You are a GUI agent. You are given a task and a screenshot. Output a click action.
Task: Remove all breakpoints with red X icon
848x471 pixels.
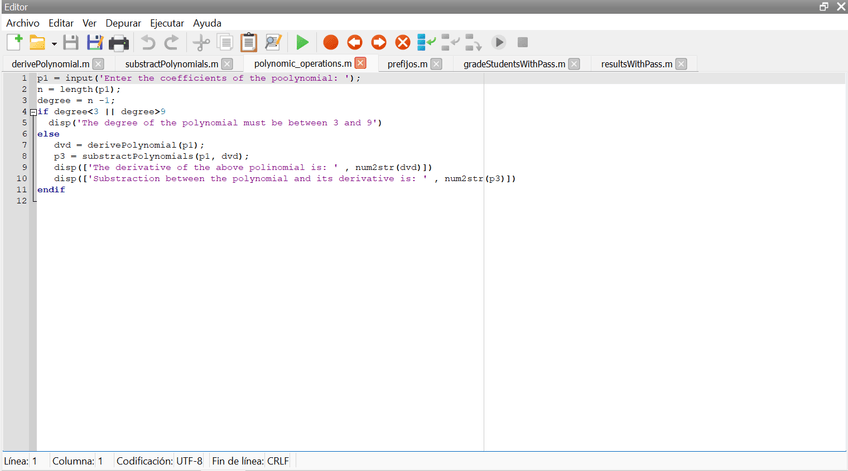(x=402, y=42)
